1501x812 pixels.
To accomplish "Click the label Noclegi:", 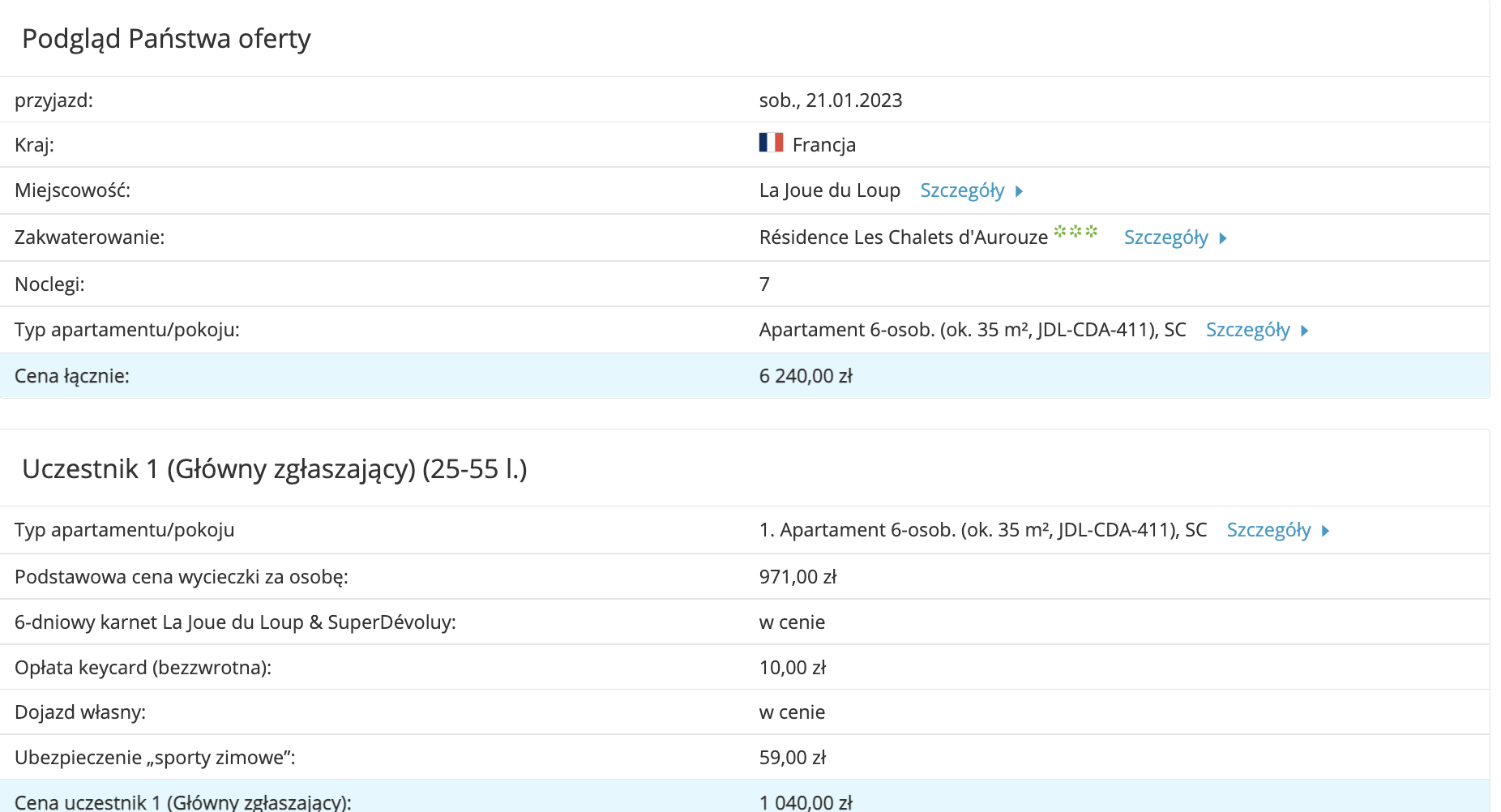I will [49, 284].
